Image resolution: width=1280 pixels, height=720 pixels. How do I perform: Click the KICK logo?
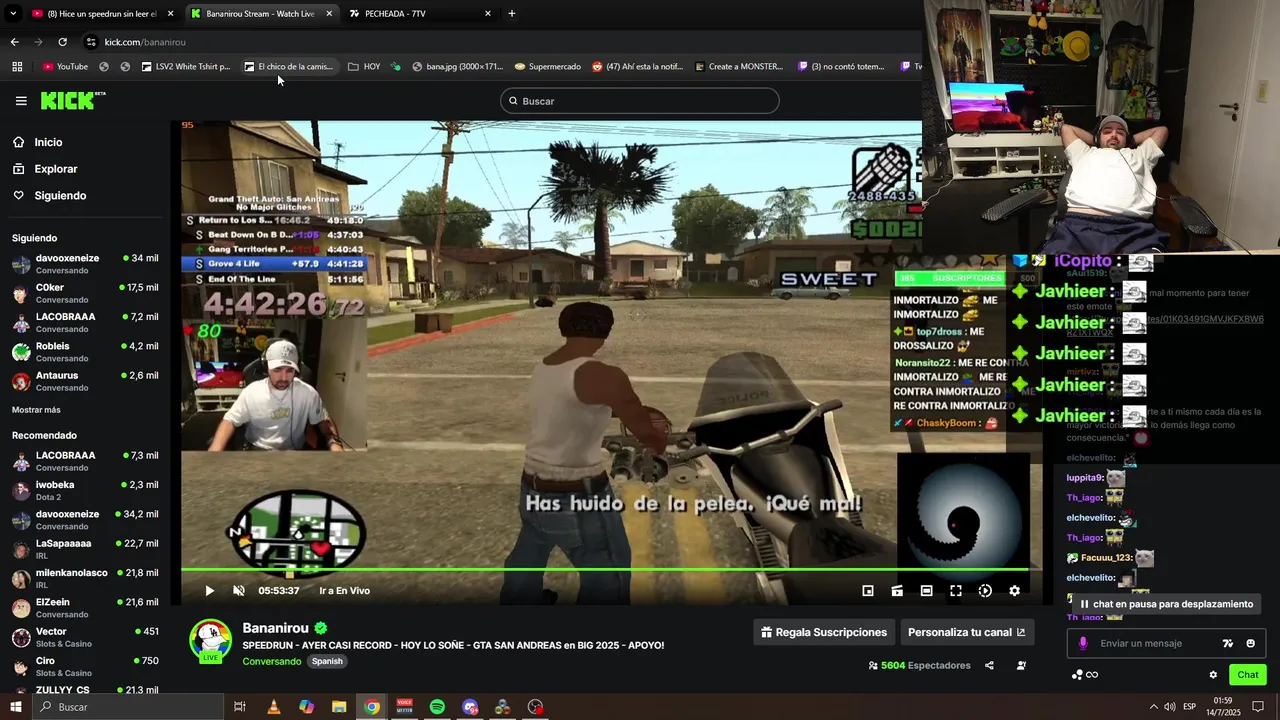tap(72, 100)
